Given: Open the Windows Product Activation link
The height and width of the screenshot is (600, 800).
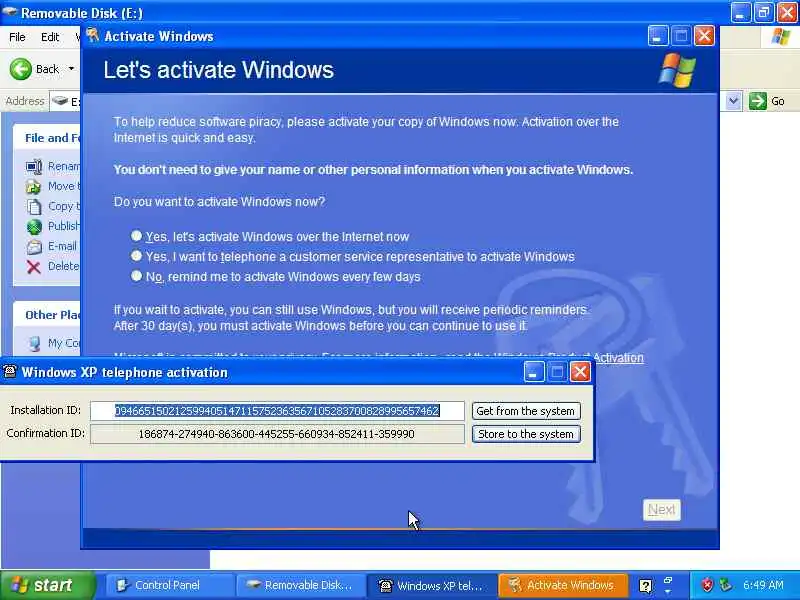Looking at the screenshot, I should point(618,358).
